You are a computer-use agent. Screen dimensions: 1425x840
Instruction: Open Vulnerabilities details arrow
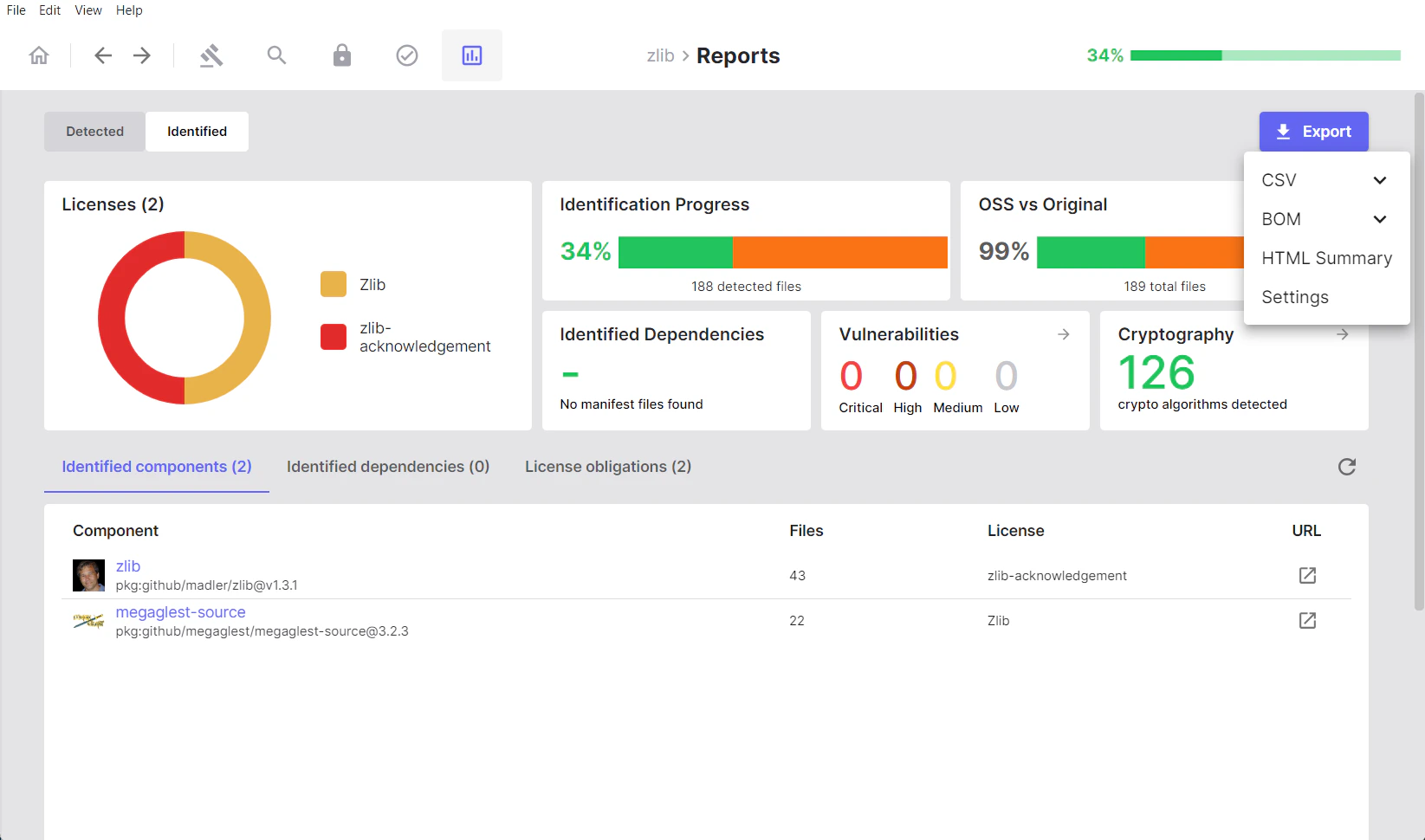click(1064, 334)
